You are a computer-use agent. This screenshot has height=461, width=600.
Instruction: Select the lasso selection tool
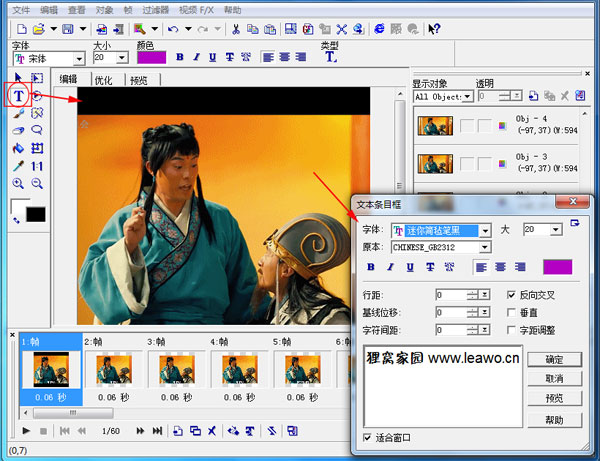click(37, 130)
